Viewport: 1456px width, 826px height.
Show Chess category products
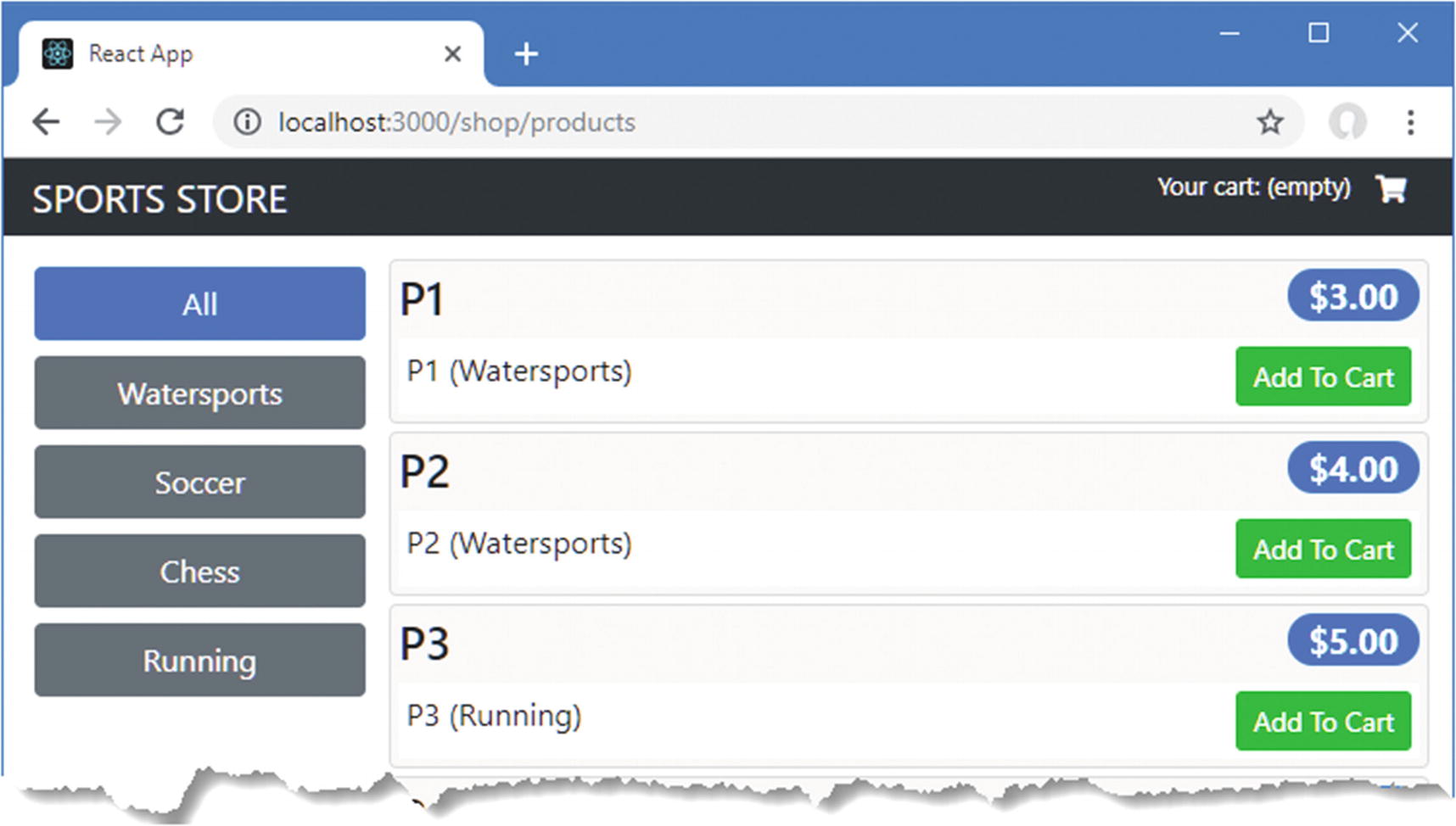click(199, 571)
